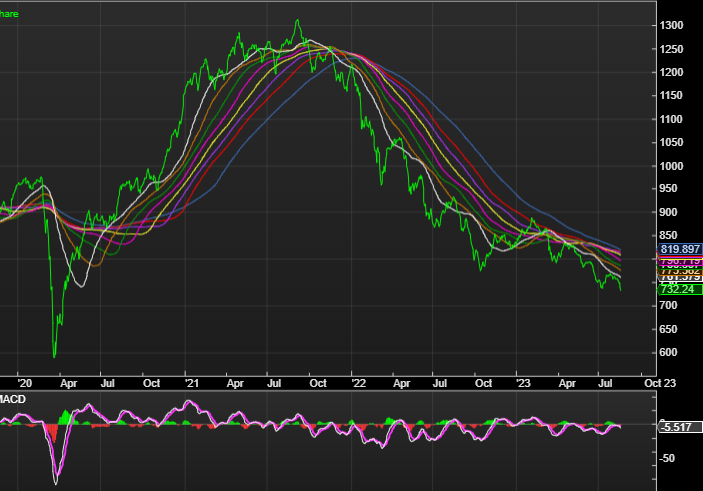Image resolution: width=703 pixels, height=491 pixels.
Task: Click the '22 year label on time axis
Action: click(359, 383)
